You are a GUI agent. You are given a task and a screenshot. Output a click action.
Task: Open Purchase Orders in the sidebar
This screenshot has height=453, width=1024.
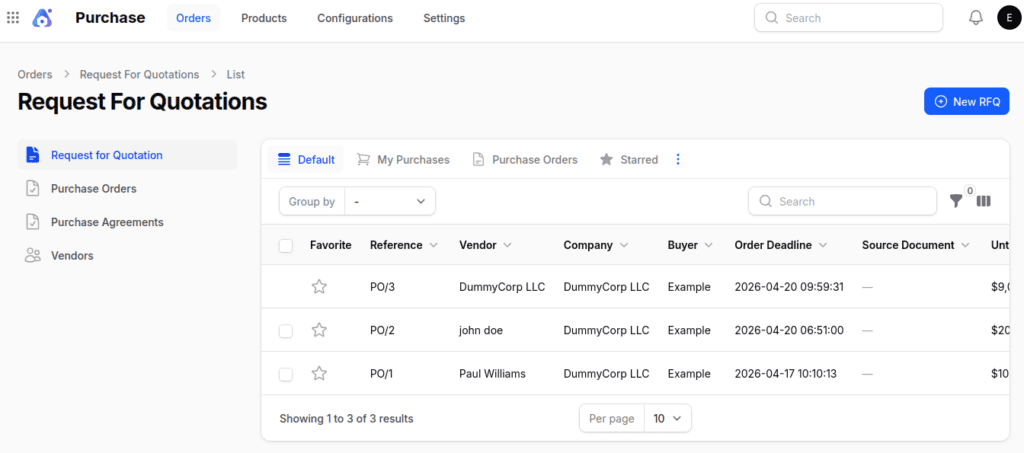click(127, 189)
